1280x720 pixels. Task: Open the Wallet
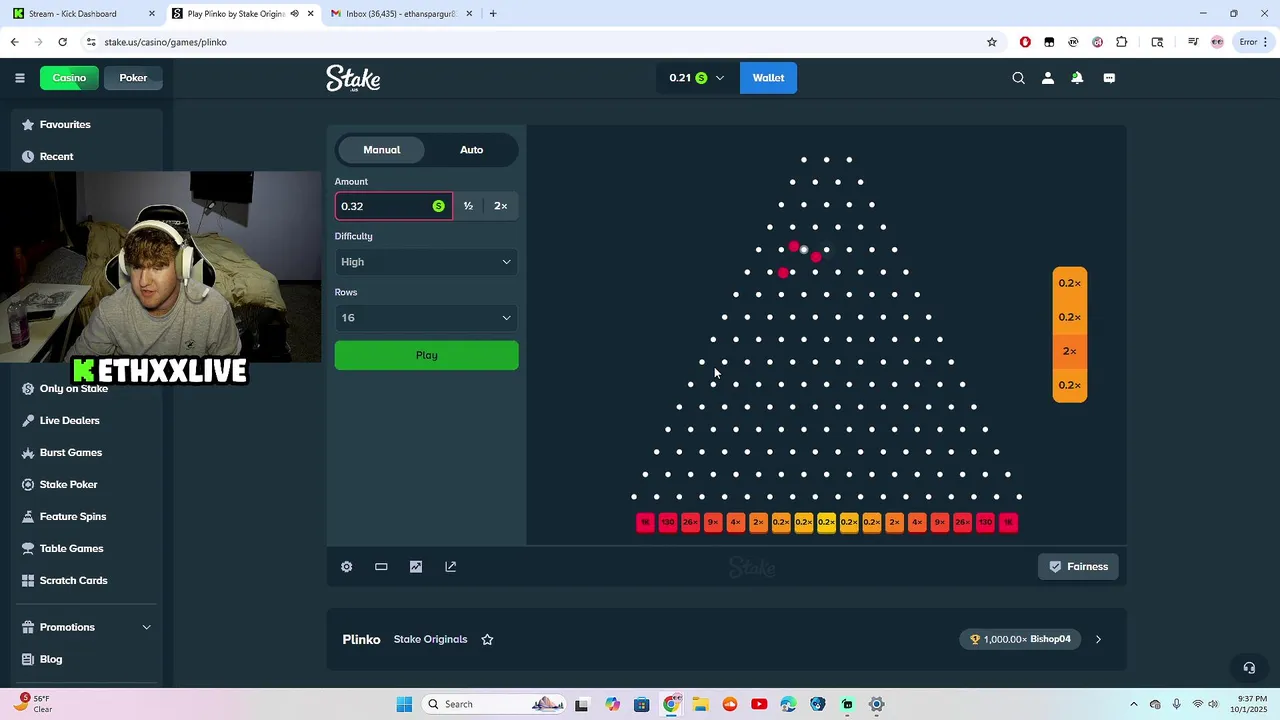point(768,78)
